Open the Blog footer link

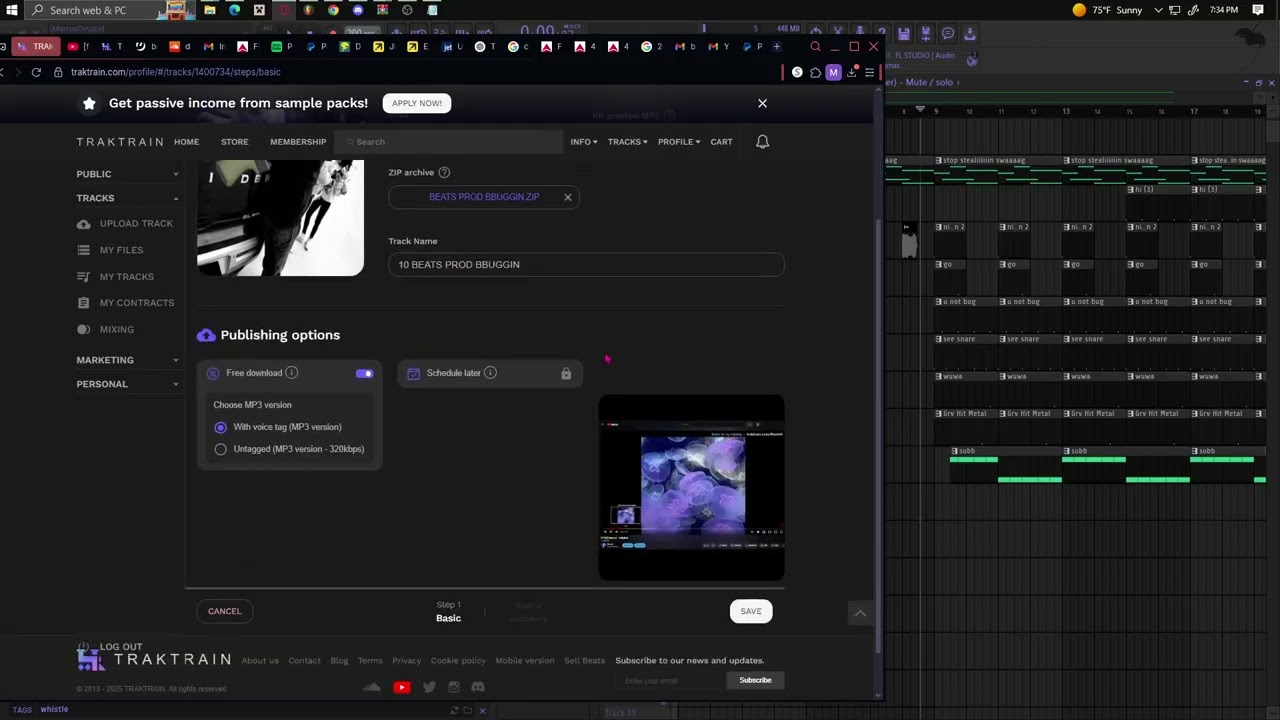(x=339, y=661)
